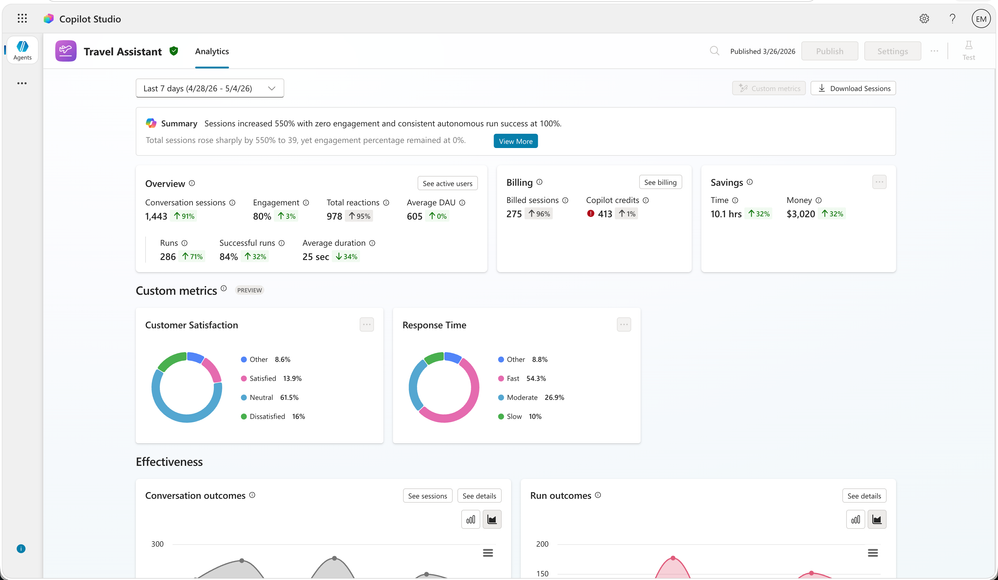This screenshot has width=998, height=580.
Task: Click the info icon next to Overview
Action: [x=192, y=183]
